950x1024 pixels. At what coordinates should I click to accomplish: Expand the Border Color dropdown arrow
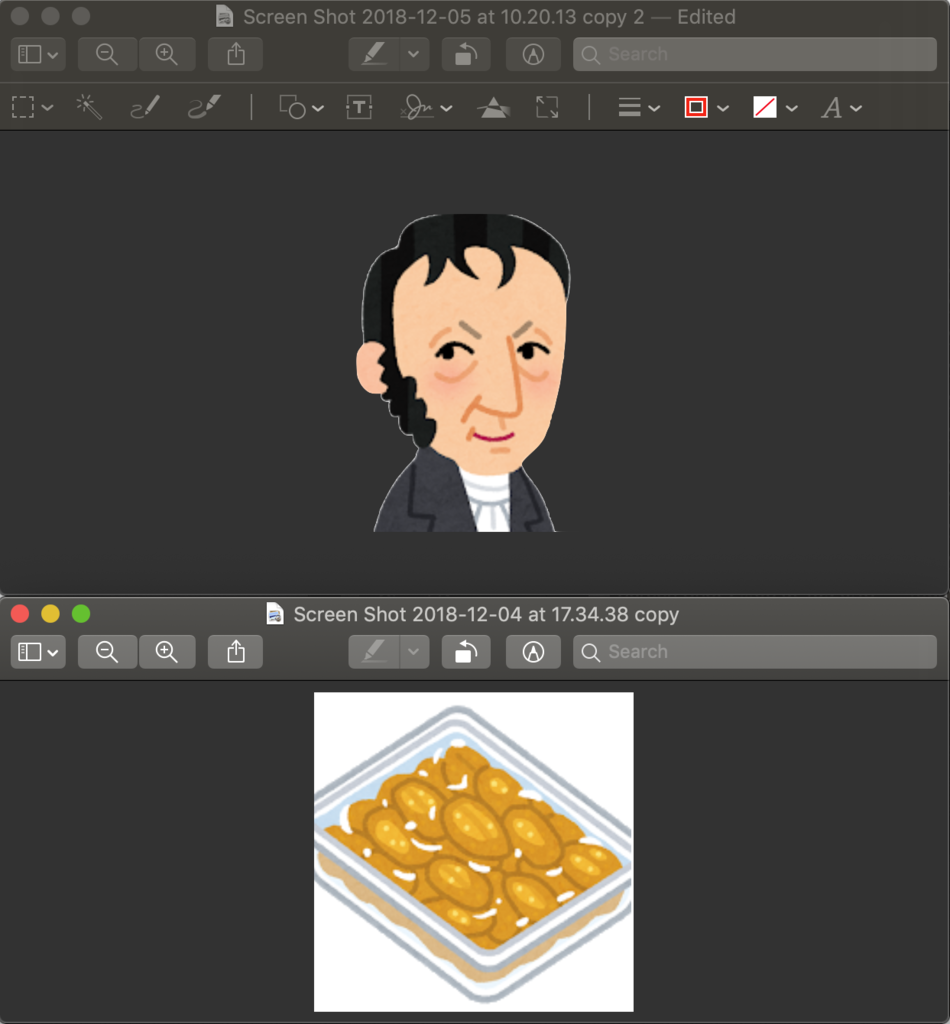click(x=723, y=108)
